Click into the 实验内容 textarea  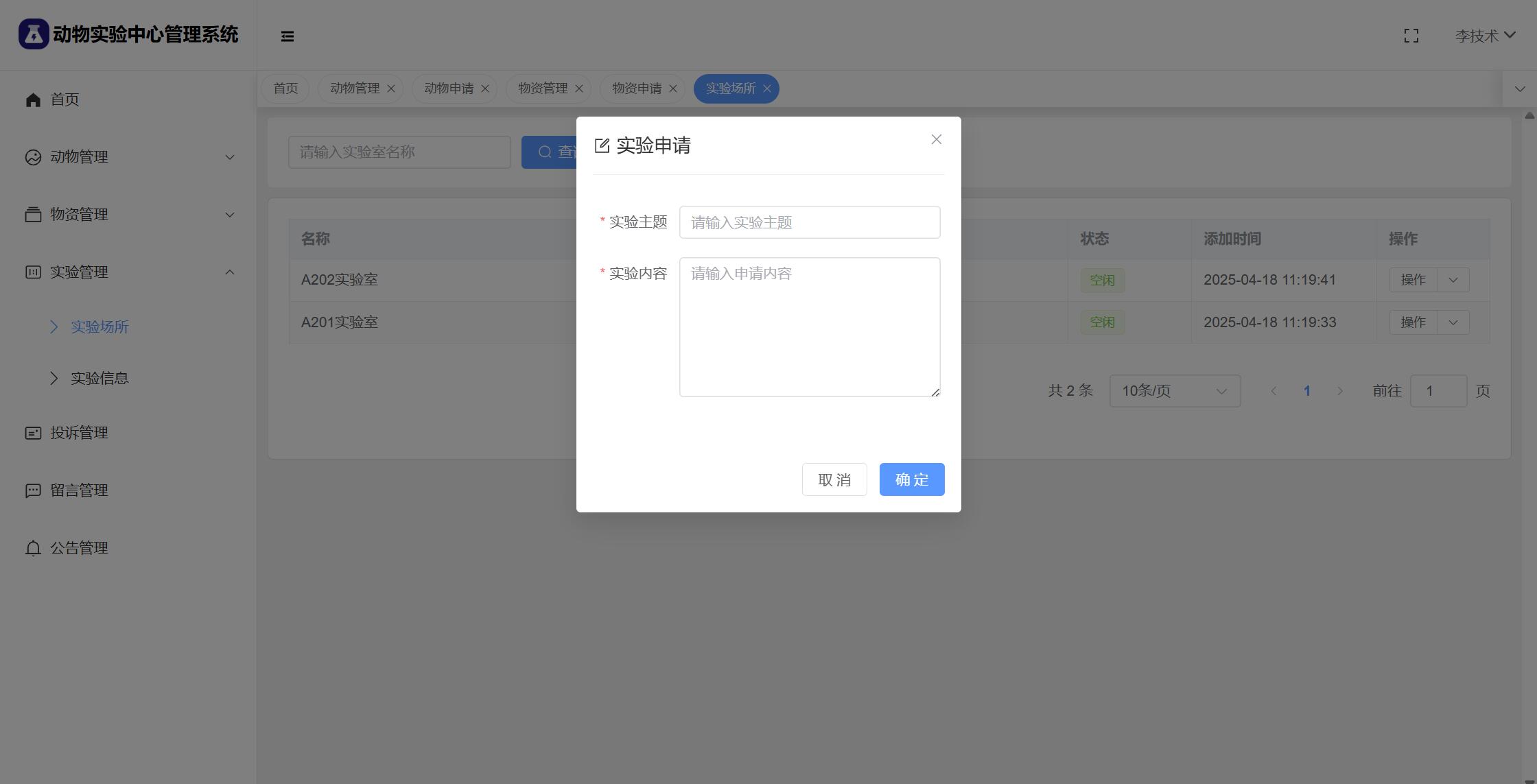[809, 327]
